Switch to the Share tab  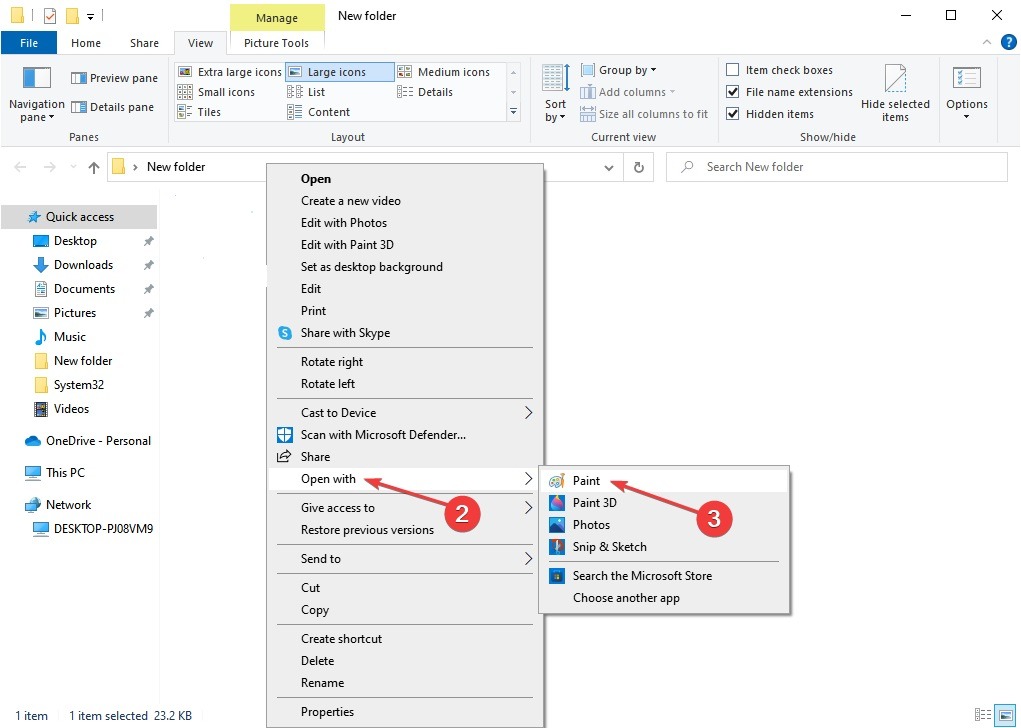tap(145, 43)
